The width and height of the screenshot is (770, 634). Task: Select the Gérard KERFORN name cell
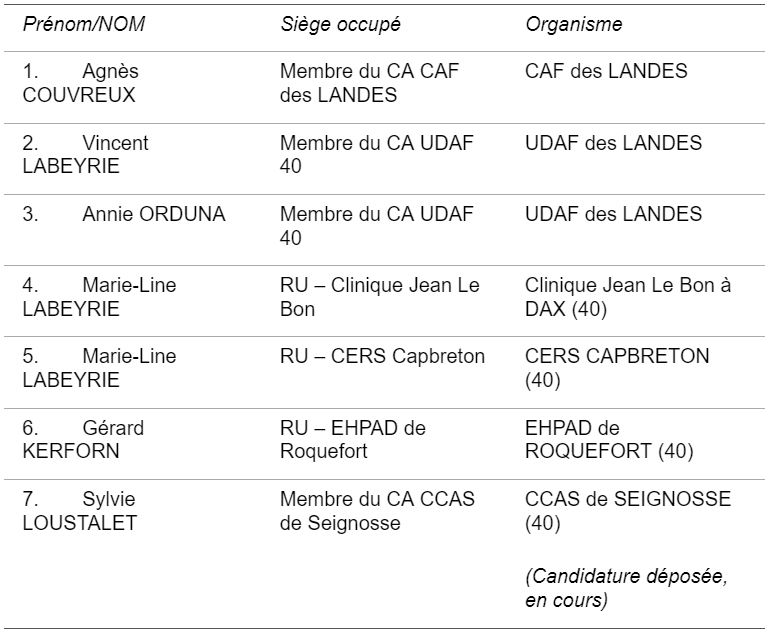click(82, 439)
